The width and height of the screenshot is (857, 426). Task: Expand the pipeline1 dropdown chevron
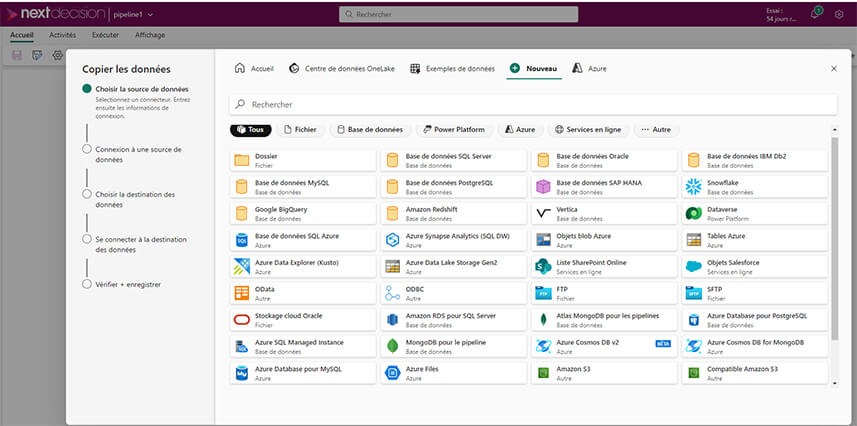click(x=150, y=15)
